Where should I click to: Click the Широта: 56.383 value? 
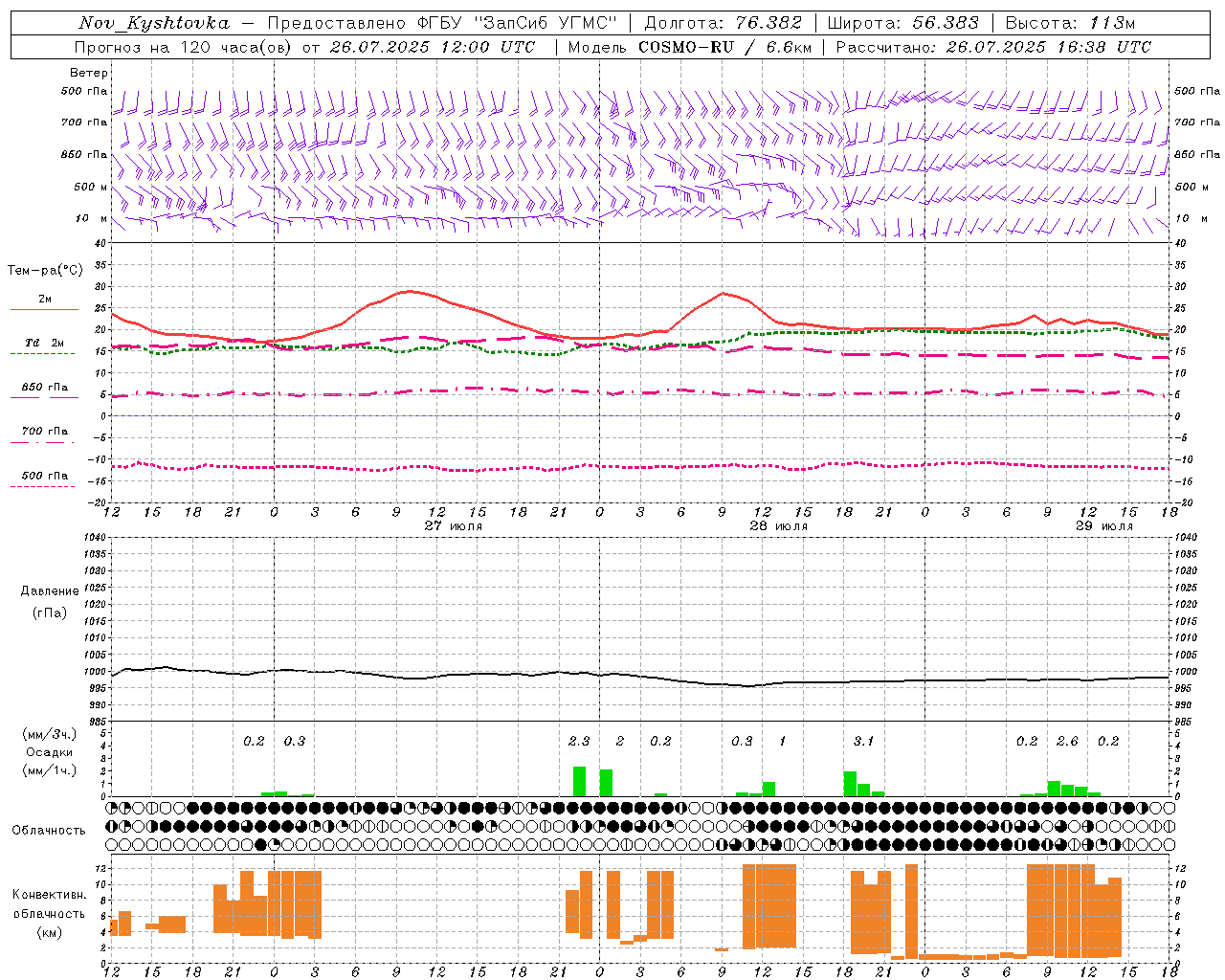[x=902, y=24]
